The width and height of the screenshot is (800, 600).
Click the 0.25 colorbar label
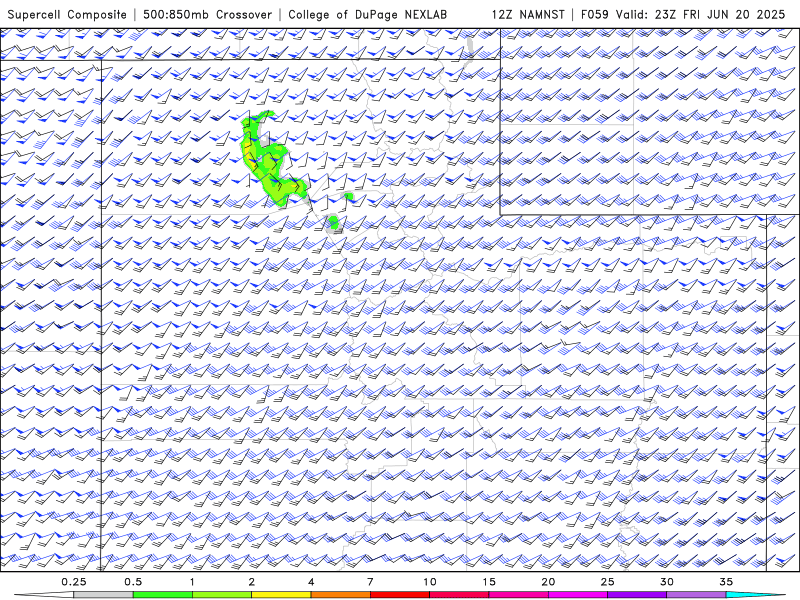74,582
